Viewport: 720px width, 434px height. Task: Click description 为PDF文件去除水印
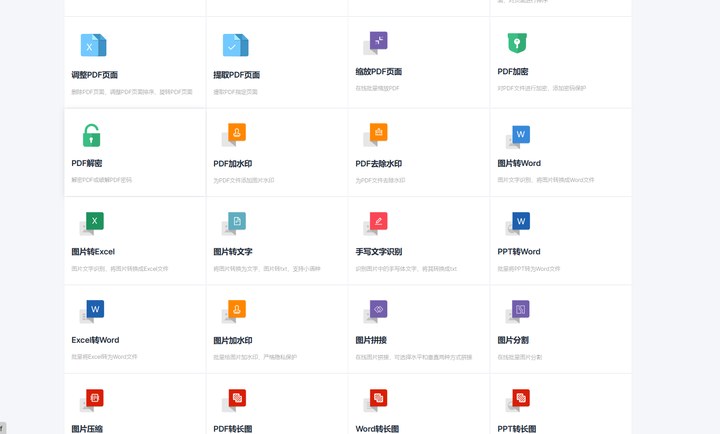click(x=380, y=180)
